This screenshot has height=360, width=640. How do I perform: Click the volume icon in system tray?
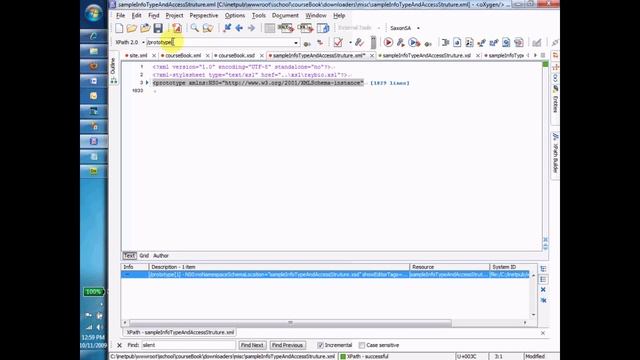tap(99, 327)
